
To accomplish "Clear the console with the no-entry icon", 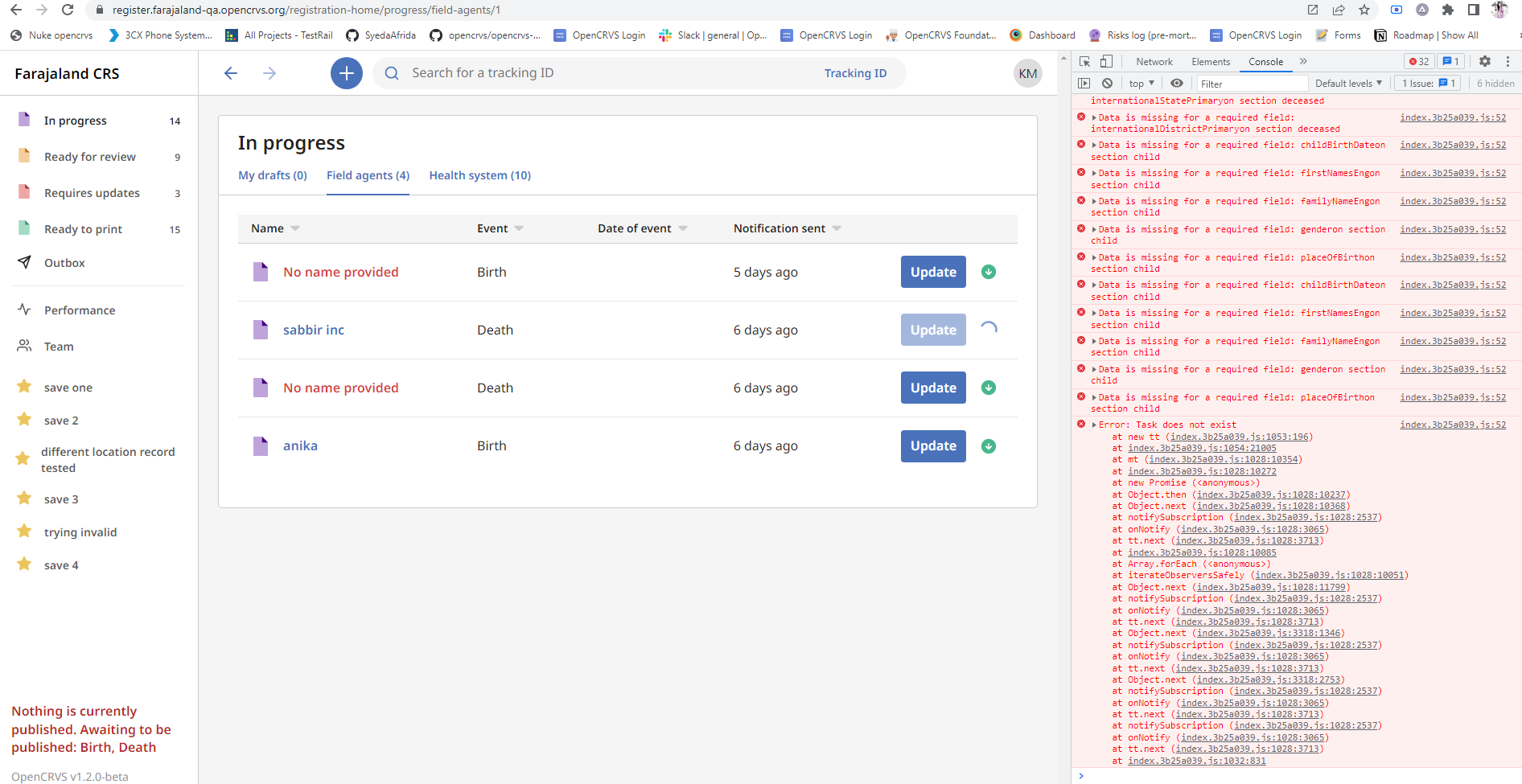I will click(1108, 83).
